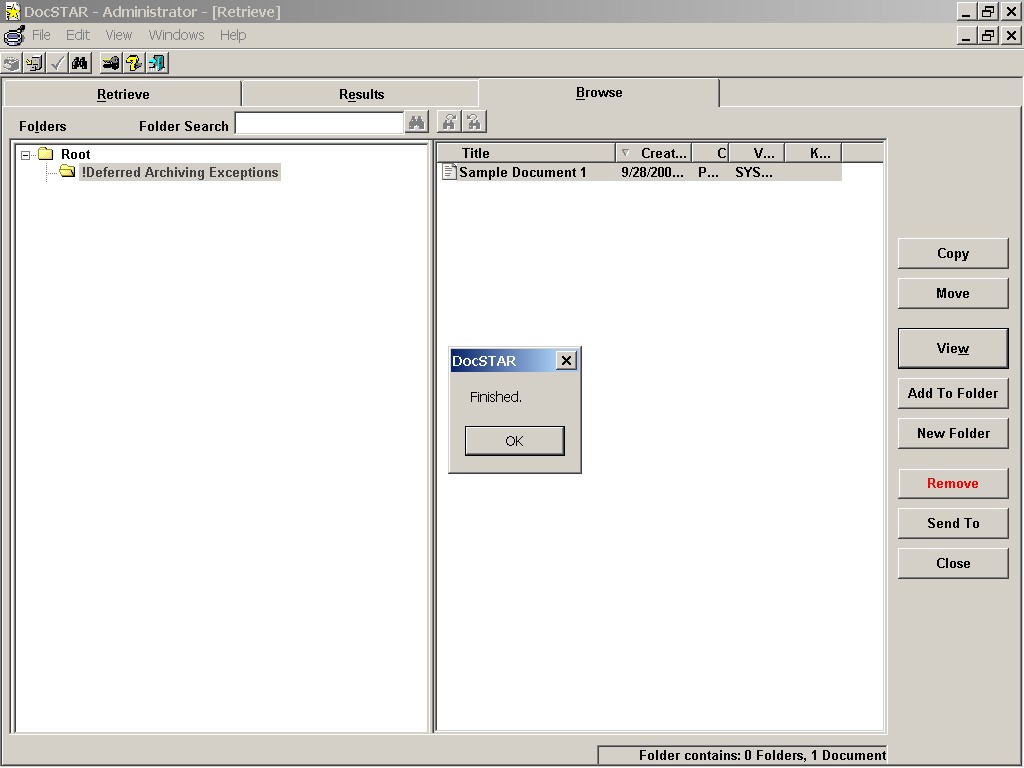This screenshot has width=1024, height=768.
Task: Click binoculars button beside Folder Search field
Action: (x=417, y=122)
